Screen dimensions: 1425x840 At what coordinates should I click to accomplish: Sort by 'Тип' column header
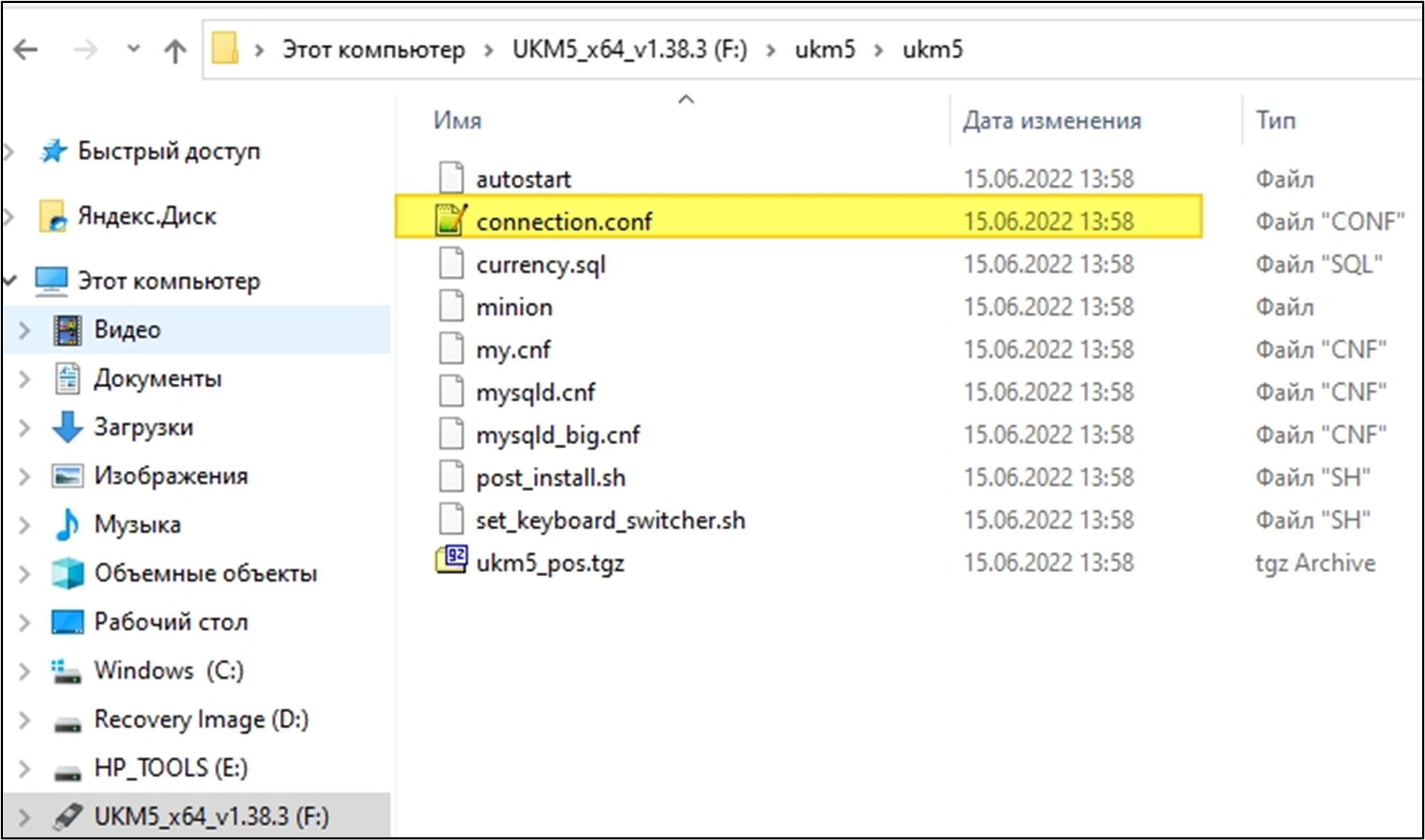[1276, 120]
